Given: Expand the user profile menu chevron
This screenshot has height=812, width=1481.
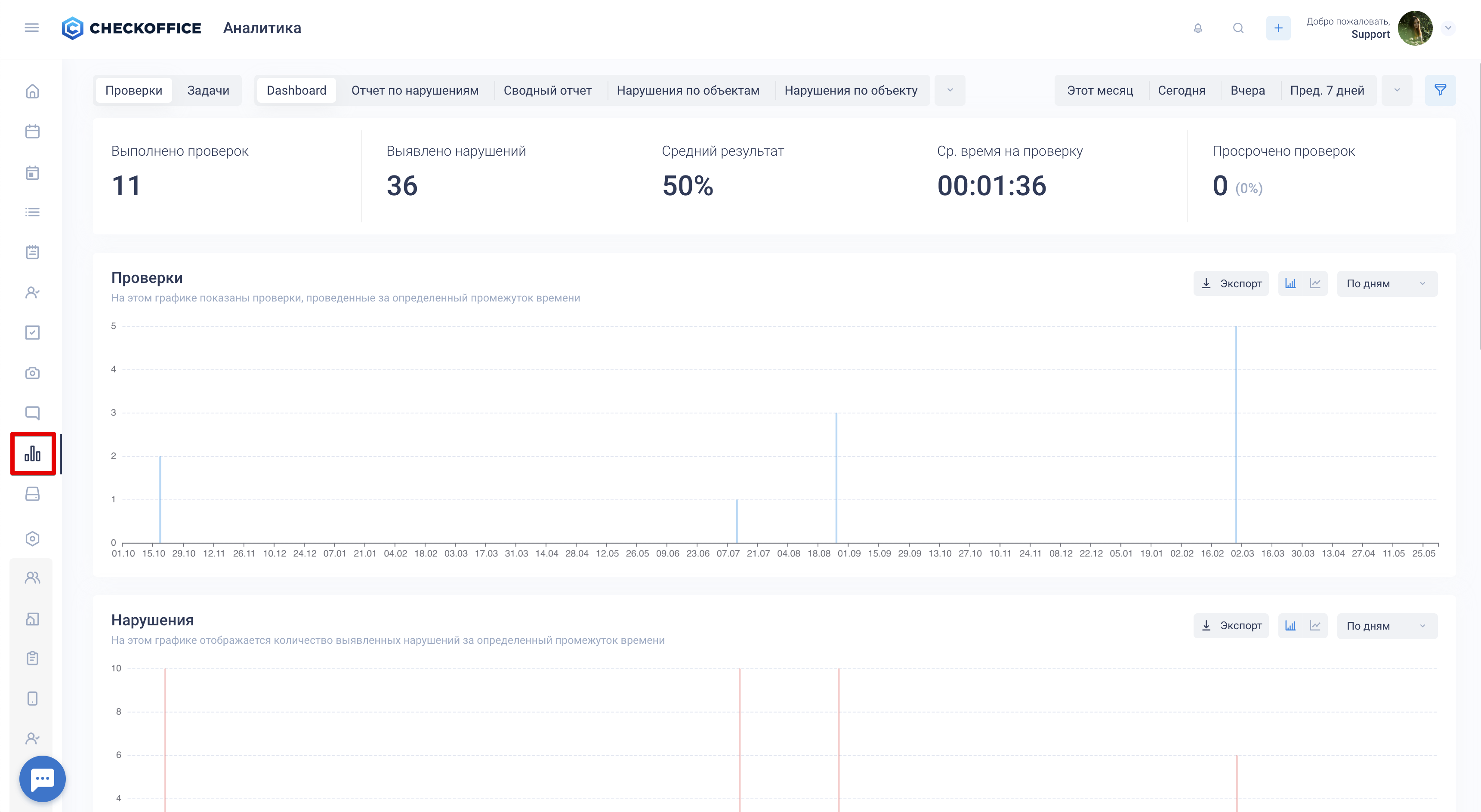Looking at the screenshot, I should (1448, 28).
